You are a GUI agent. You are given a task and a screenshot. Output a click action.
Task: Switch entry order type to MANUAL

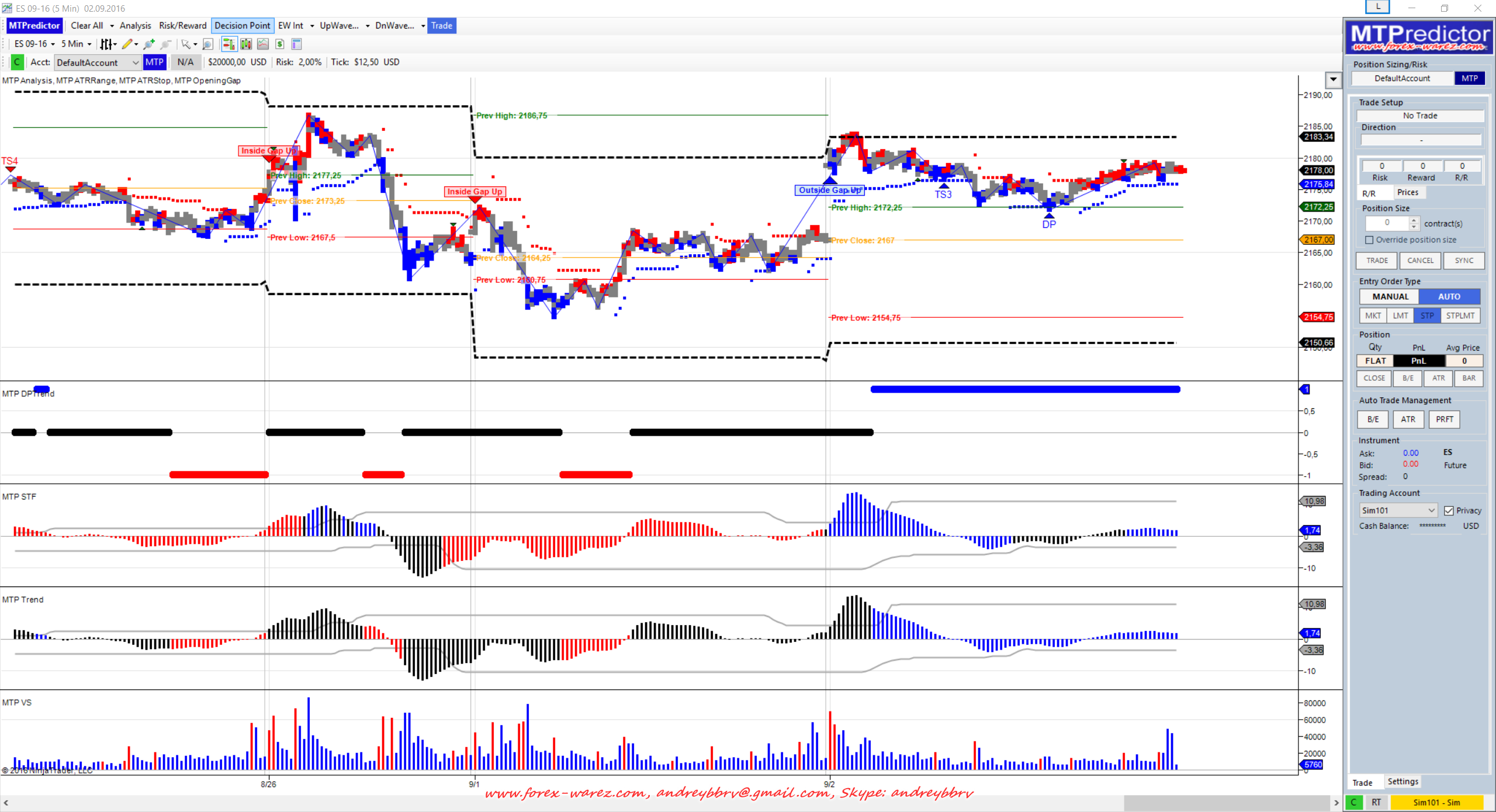1390,297
